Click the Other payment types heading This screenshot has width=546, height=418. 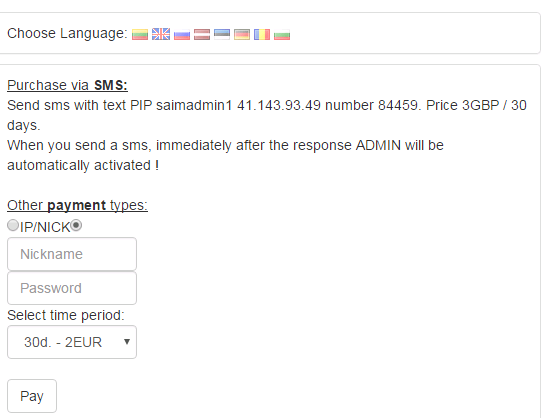tap(77, 205)
